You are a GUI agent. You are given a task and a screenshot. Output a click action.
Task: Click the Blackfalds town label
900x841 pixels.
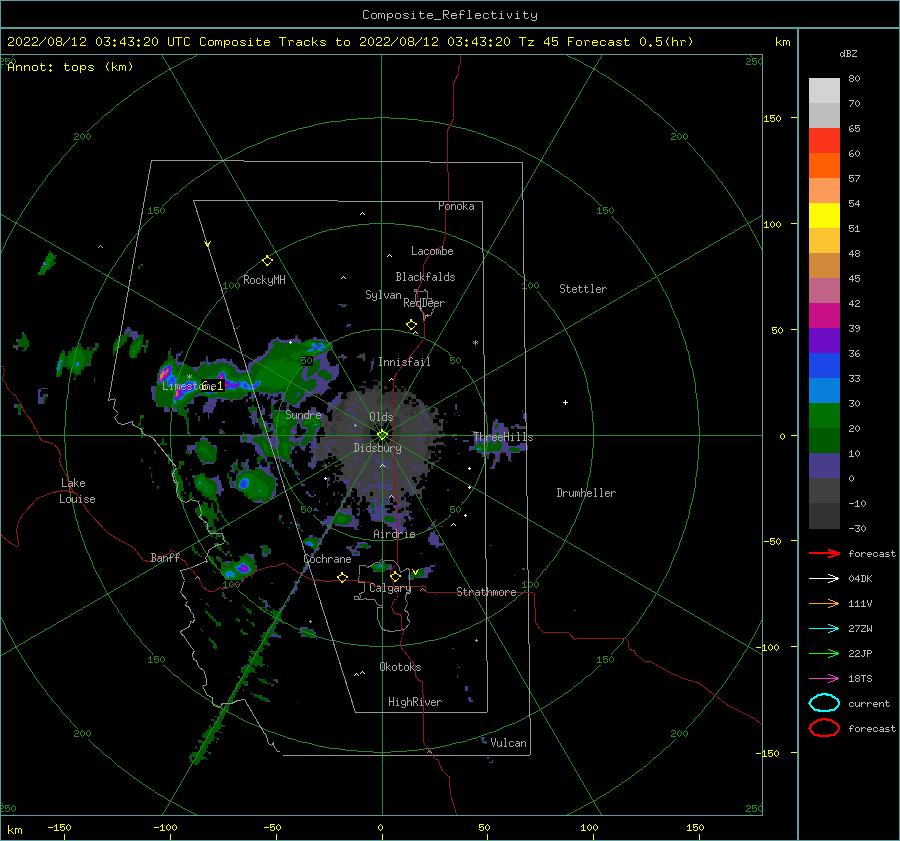tap(425, 277)
